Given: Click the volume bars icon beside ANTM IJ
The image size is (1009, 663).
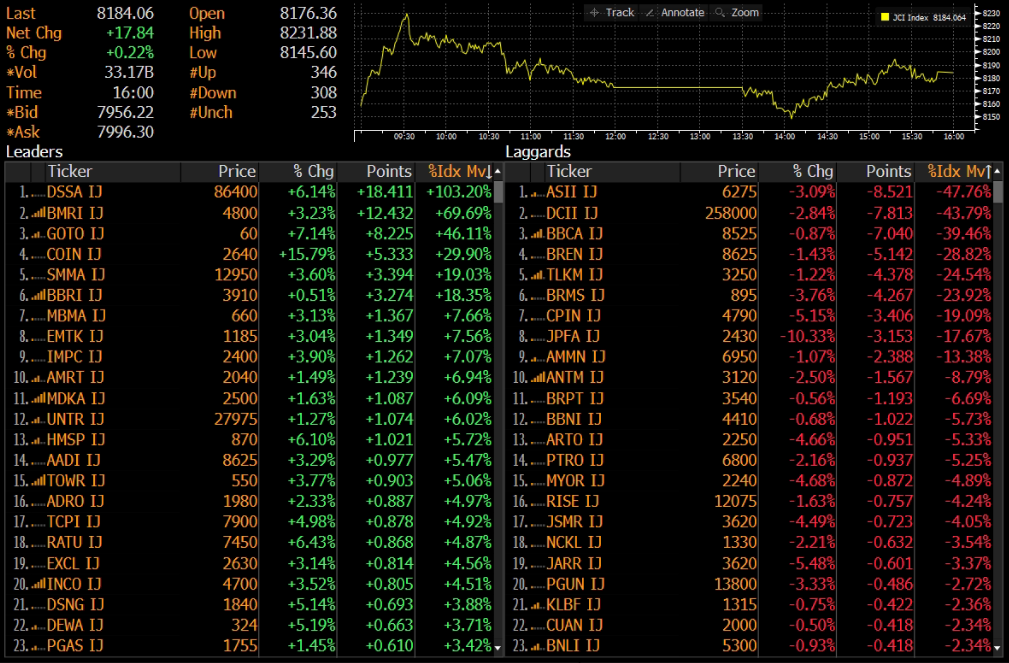Looking at the screenshot, I should 537,378.
